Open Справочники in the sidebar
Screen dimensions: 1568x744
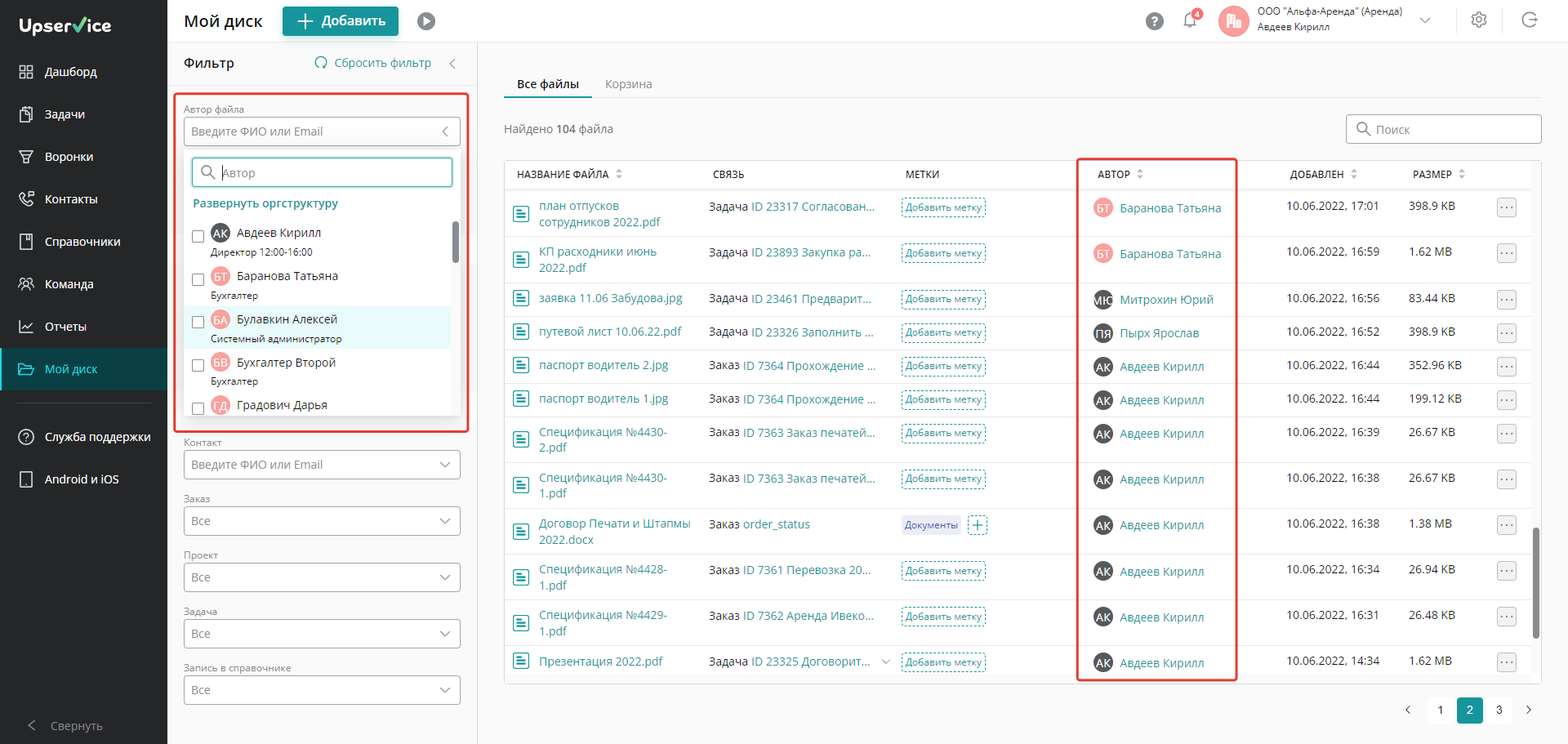point(83,242)
